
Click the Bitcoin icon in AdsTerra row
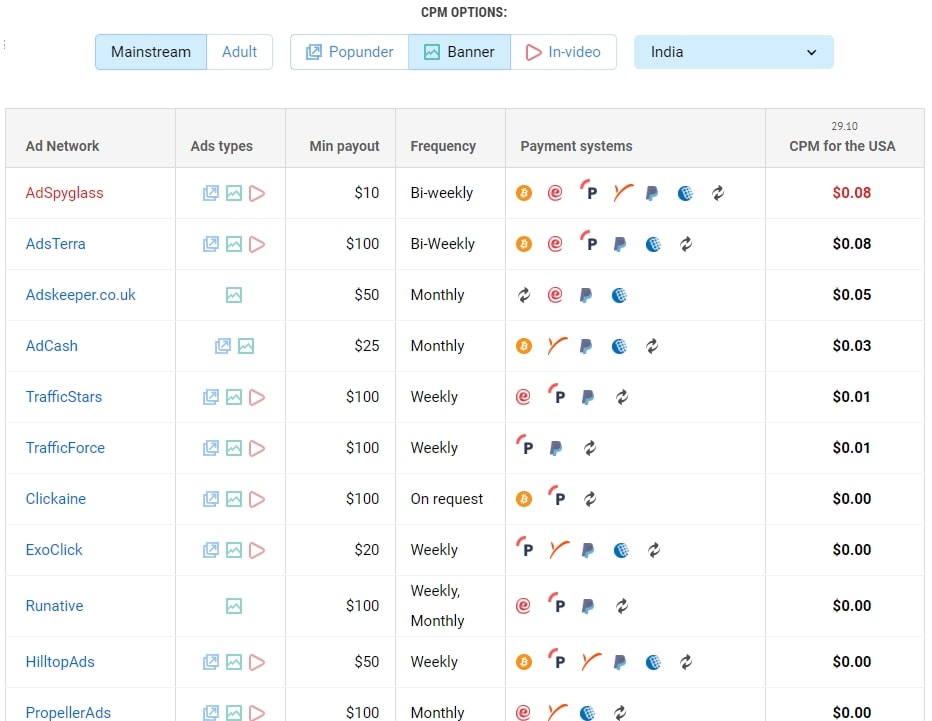[524, 244]
